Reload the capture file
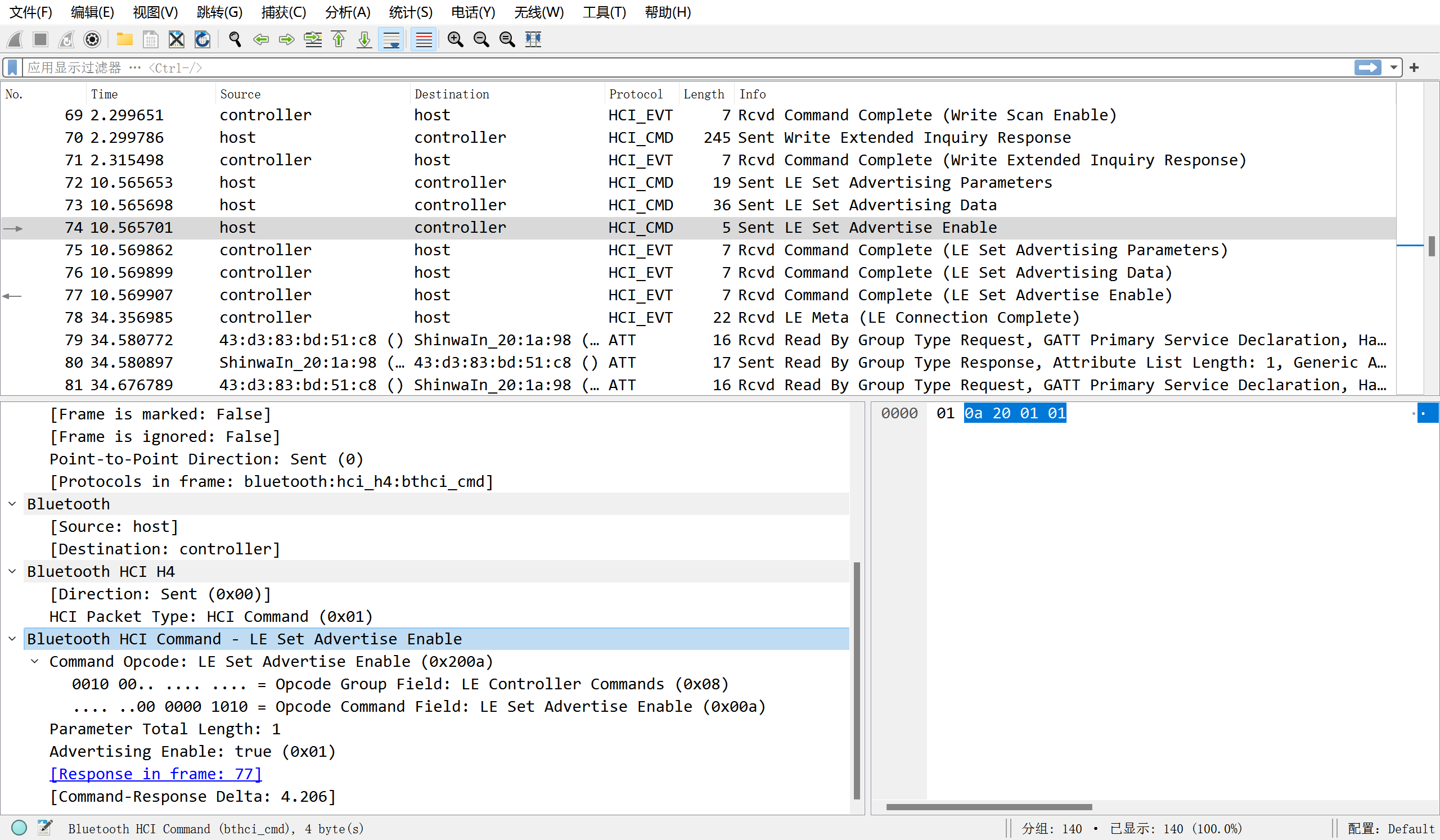The image size is (1440, 840). 202,39
